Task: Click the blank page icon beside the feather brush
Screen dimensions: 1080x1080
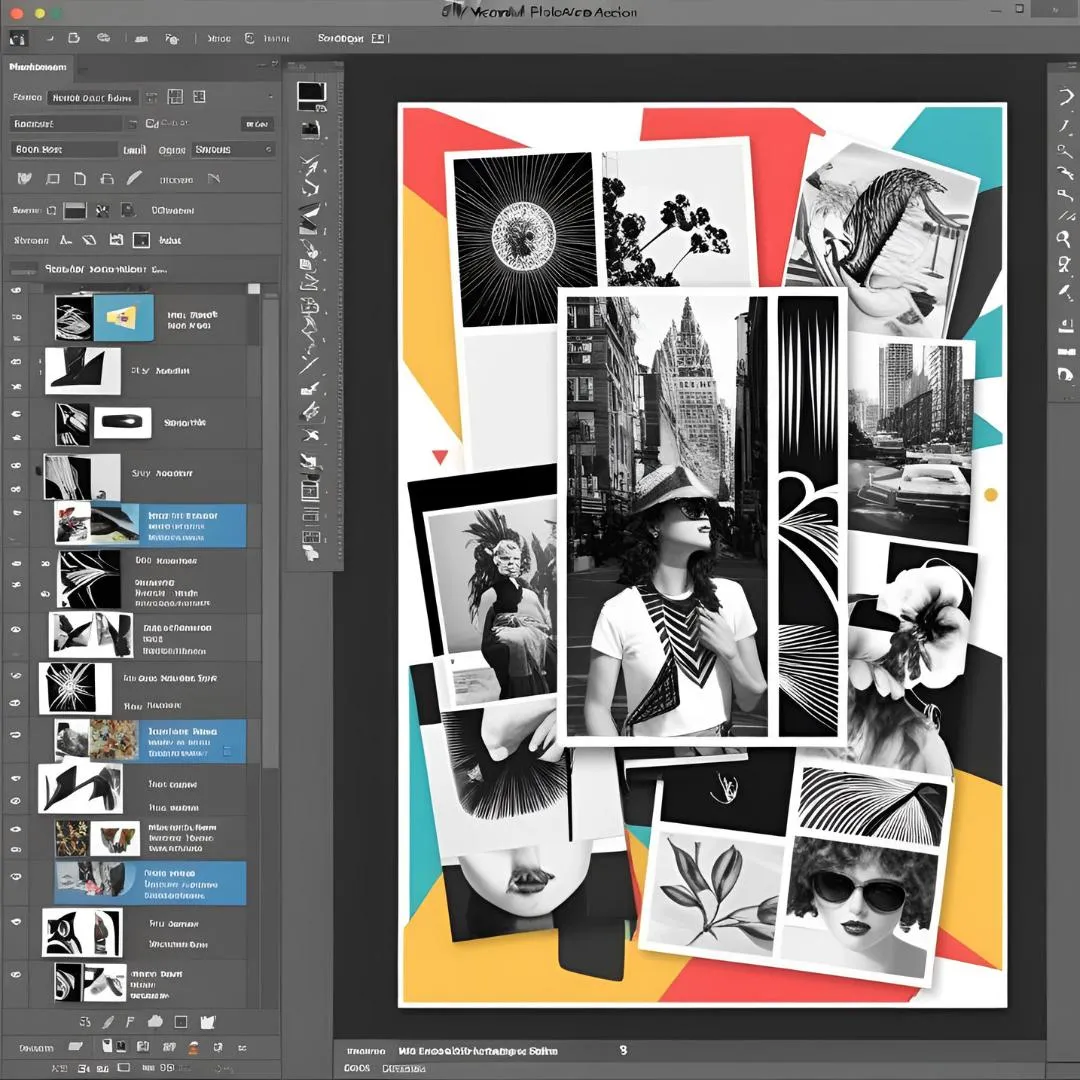Action: coord(80,179)
